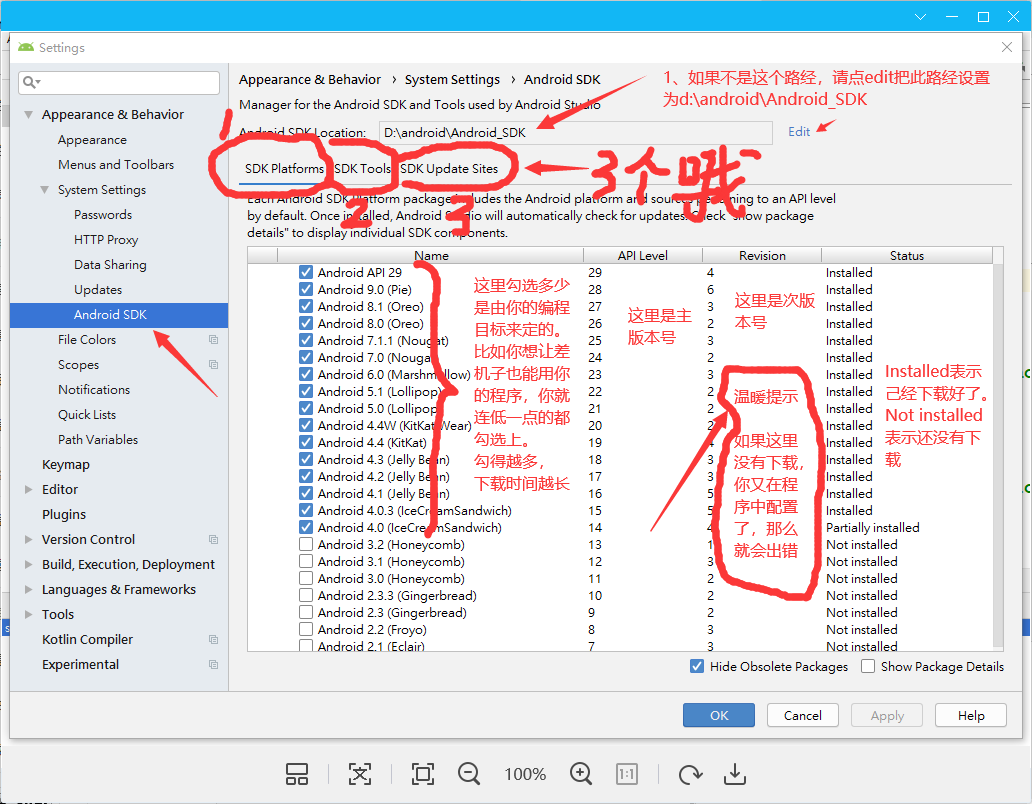Expand Build, Execution, Deployment node

pos(28,565)
